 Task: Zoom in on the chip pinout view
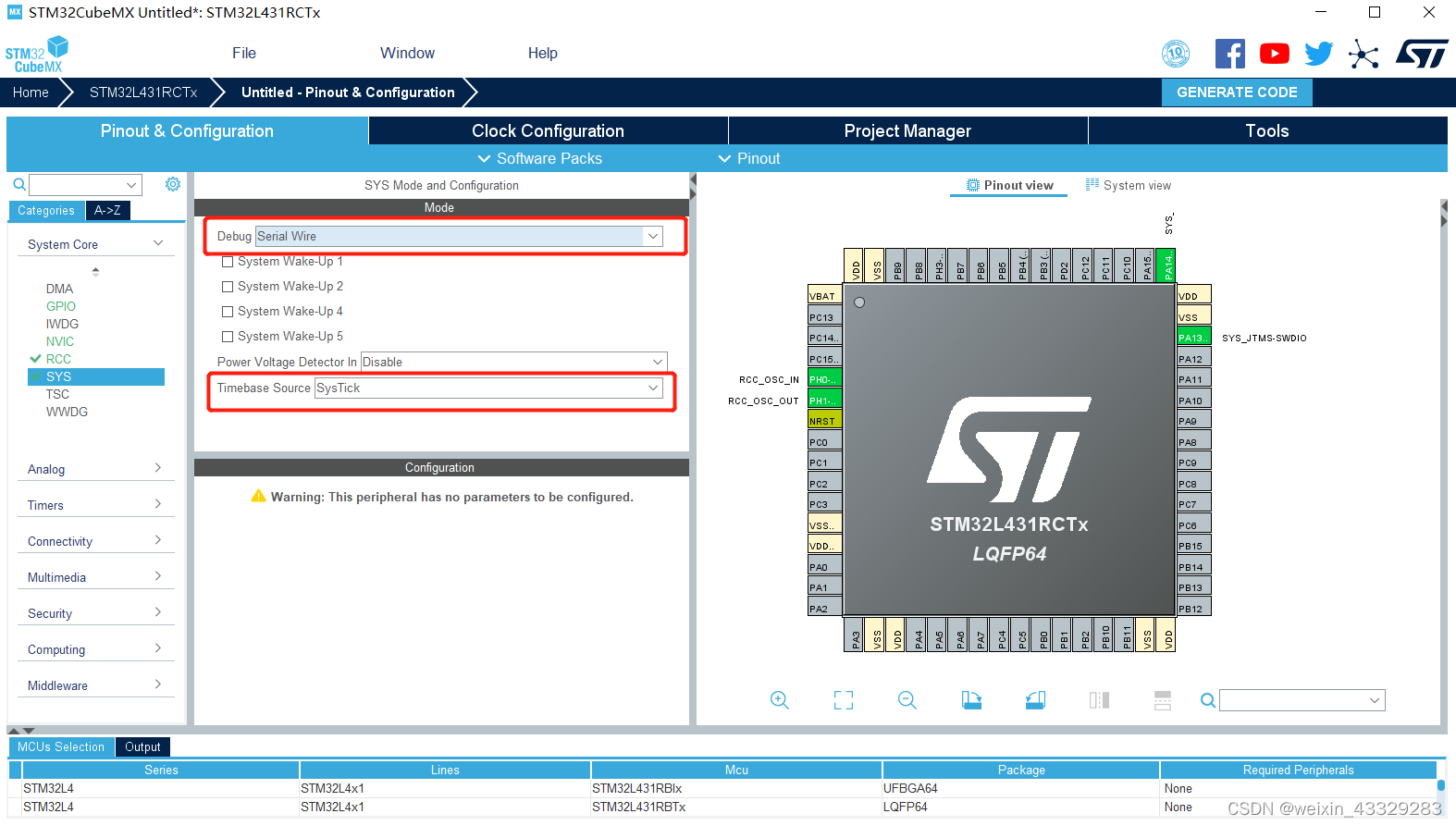[x=780, y=700]
